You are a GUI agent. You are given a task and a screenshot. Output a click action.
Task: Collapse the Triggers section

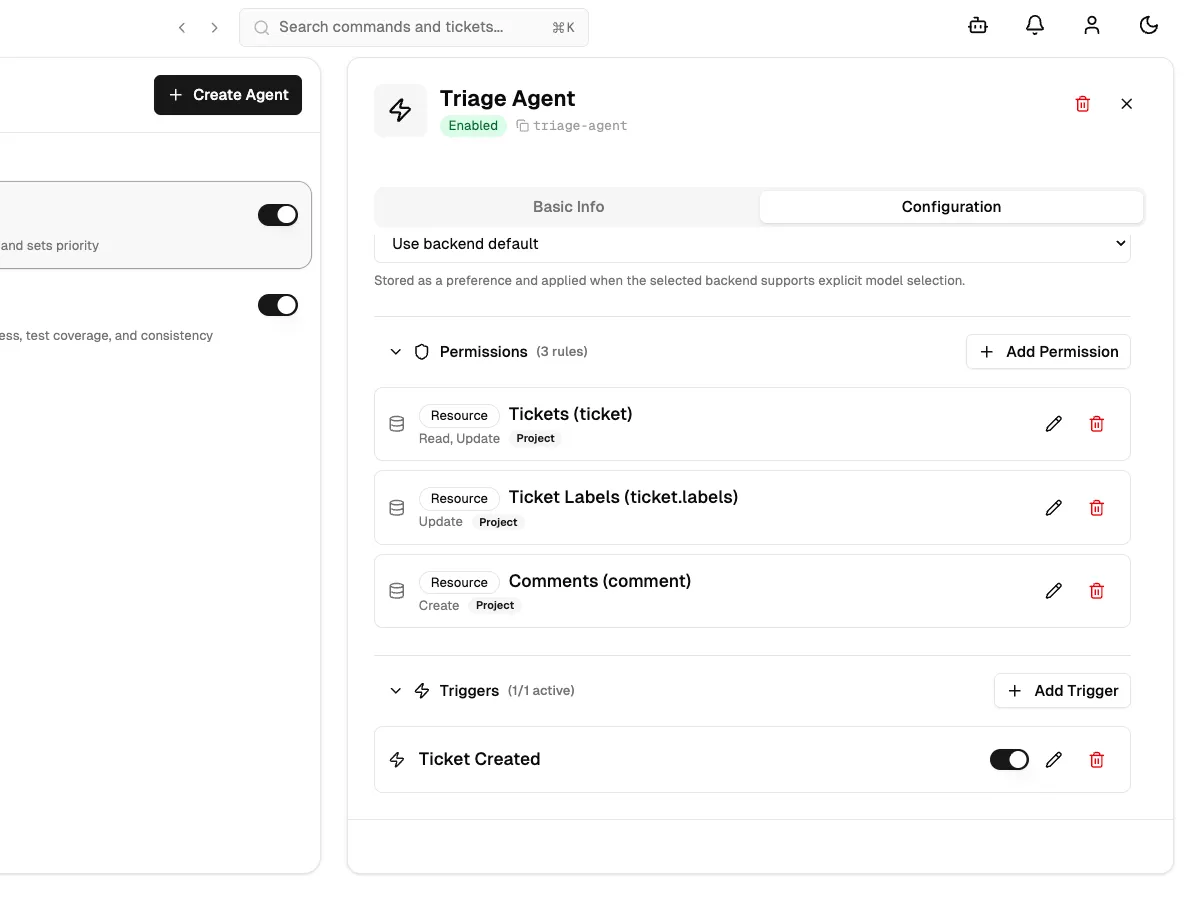(395, 690)
